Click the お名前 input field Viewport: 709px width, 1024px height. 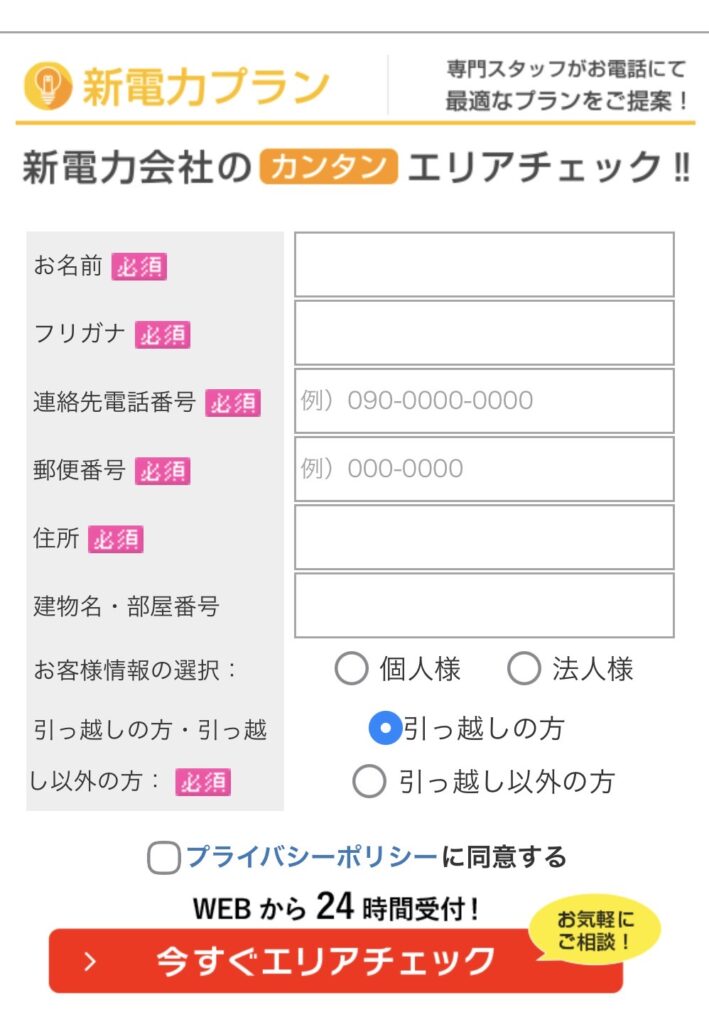(484, 265)
